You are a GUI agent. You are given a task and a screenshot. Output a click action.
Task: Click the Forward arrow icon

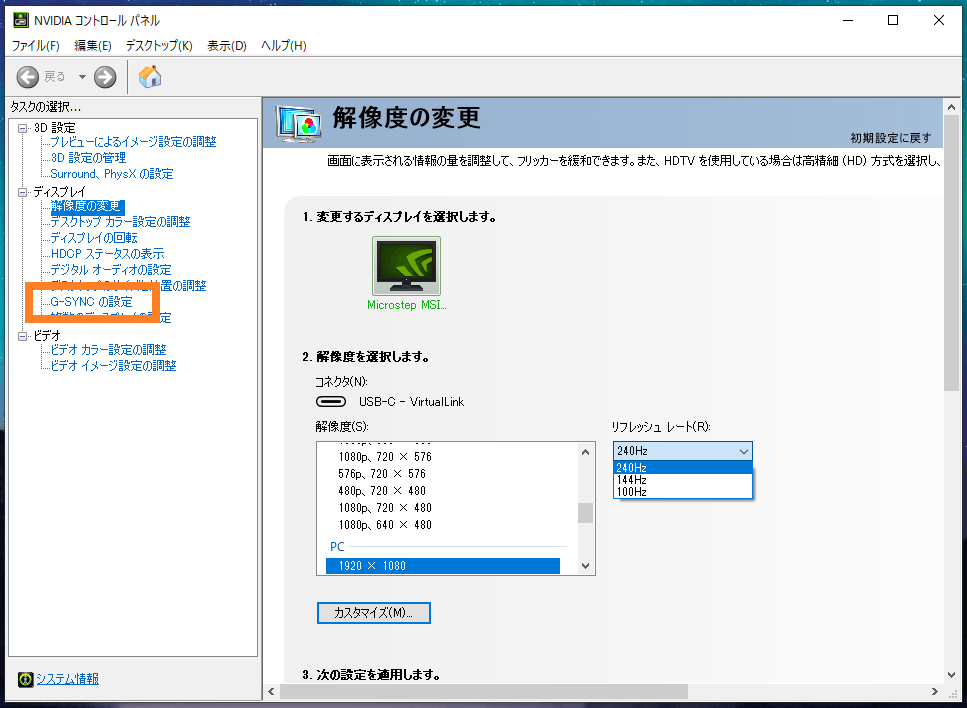(x=105, y=77)
